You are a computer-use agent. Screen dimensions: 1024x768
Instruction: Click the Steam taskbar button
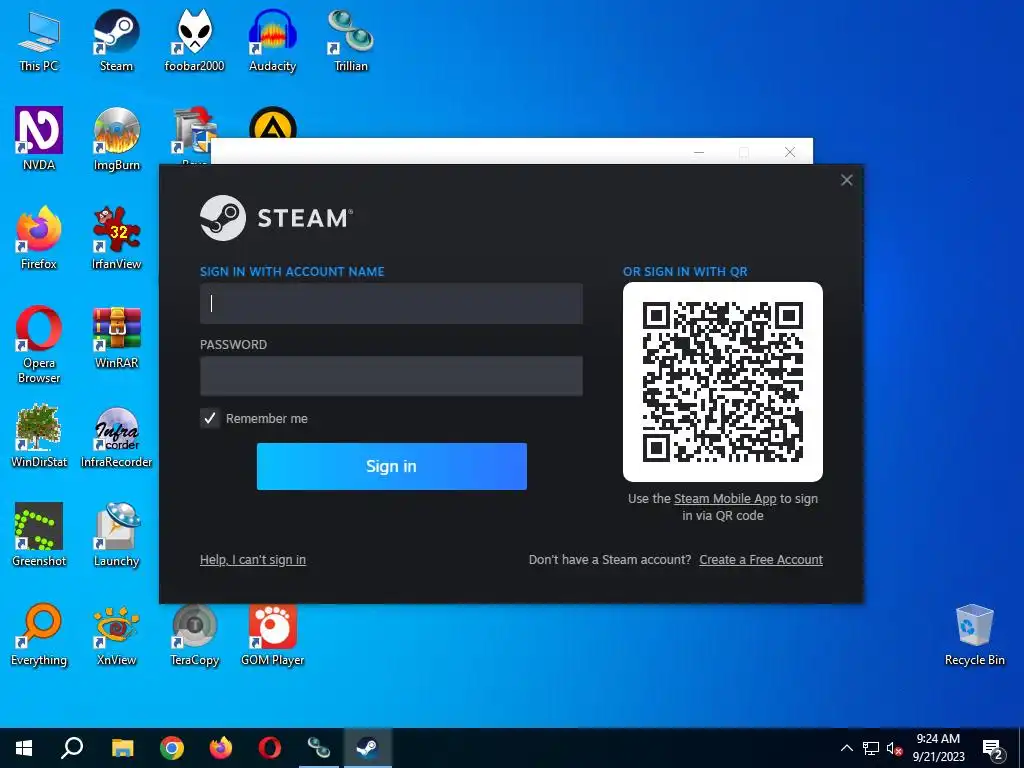click(368, 748)
